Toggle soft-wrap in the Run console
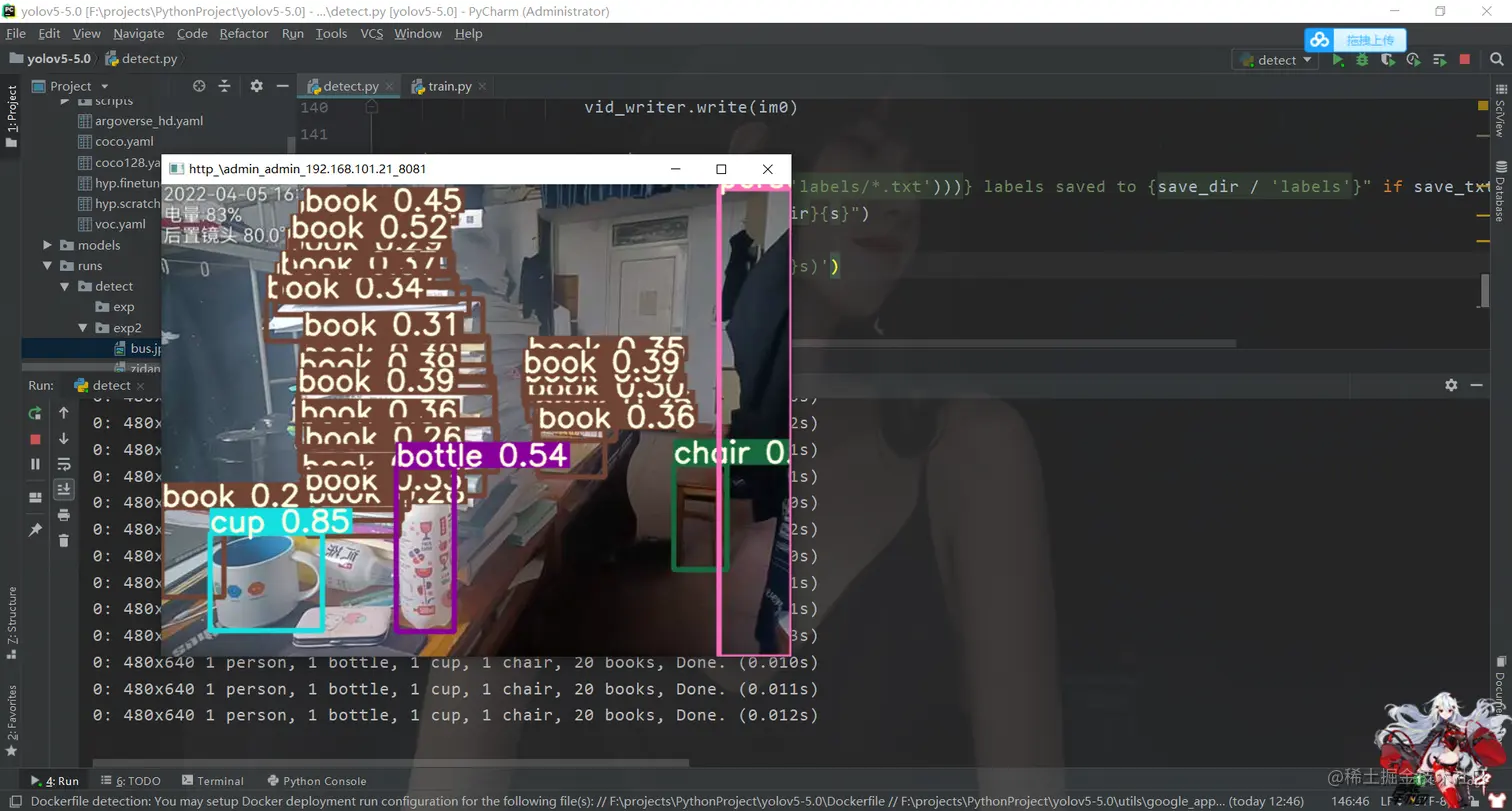Viewport: 1512px width, 811px height. point(64,464)
